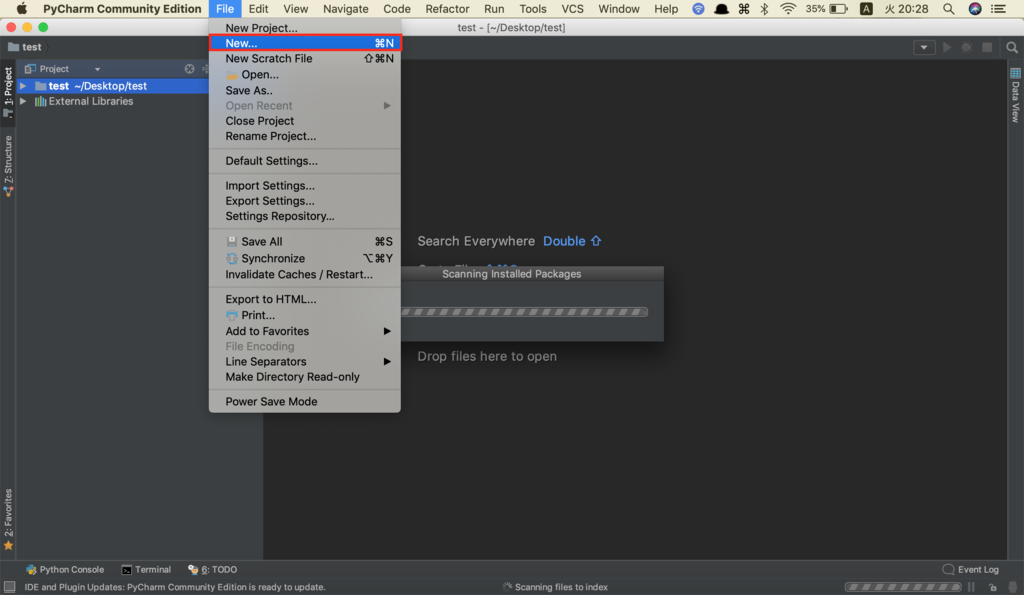The height and width of the screenshot is (595, 1024).
Task: Pause the indexing background task
Action: click(x=972, y=587)
